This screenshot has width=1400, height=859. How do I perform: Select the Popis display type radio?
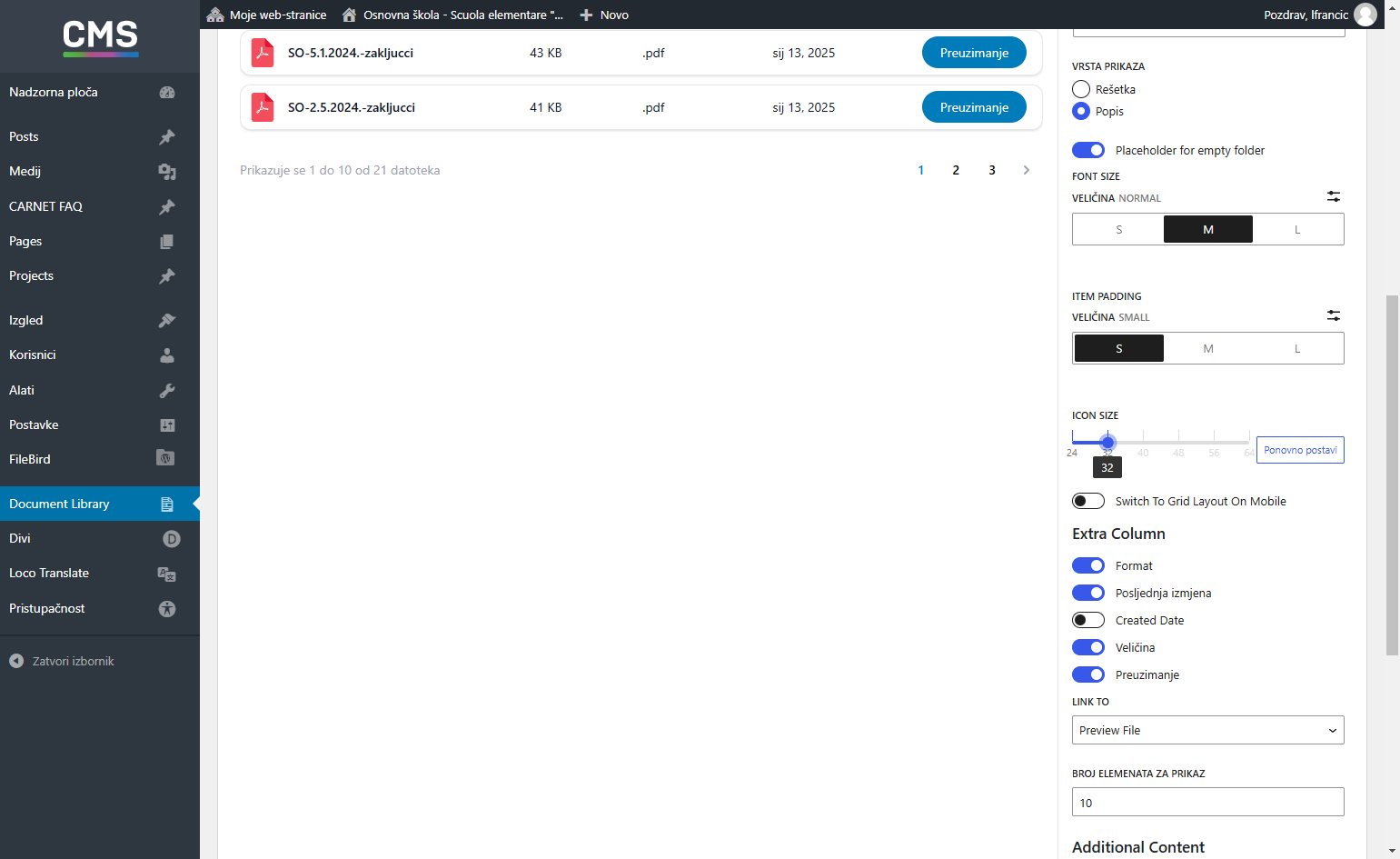[1081, 111]
